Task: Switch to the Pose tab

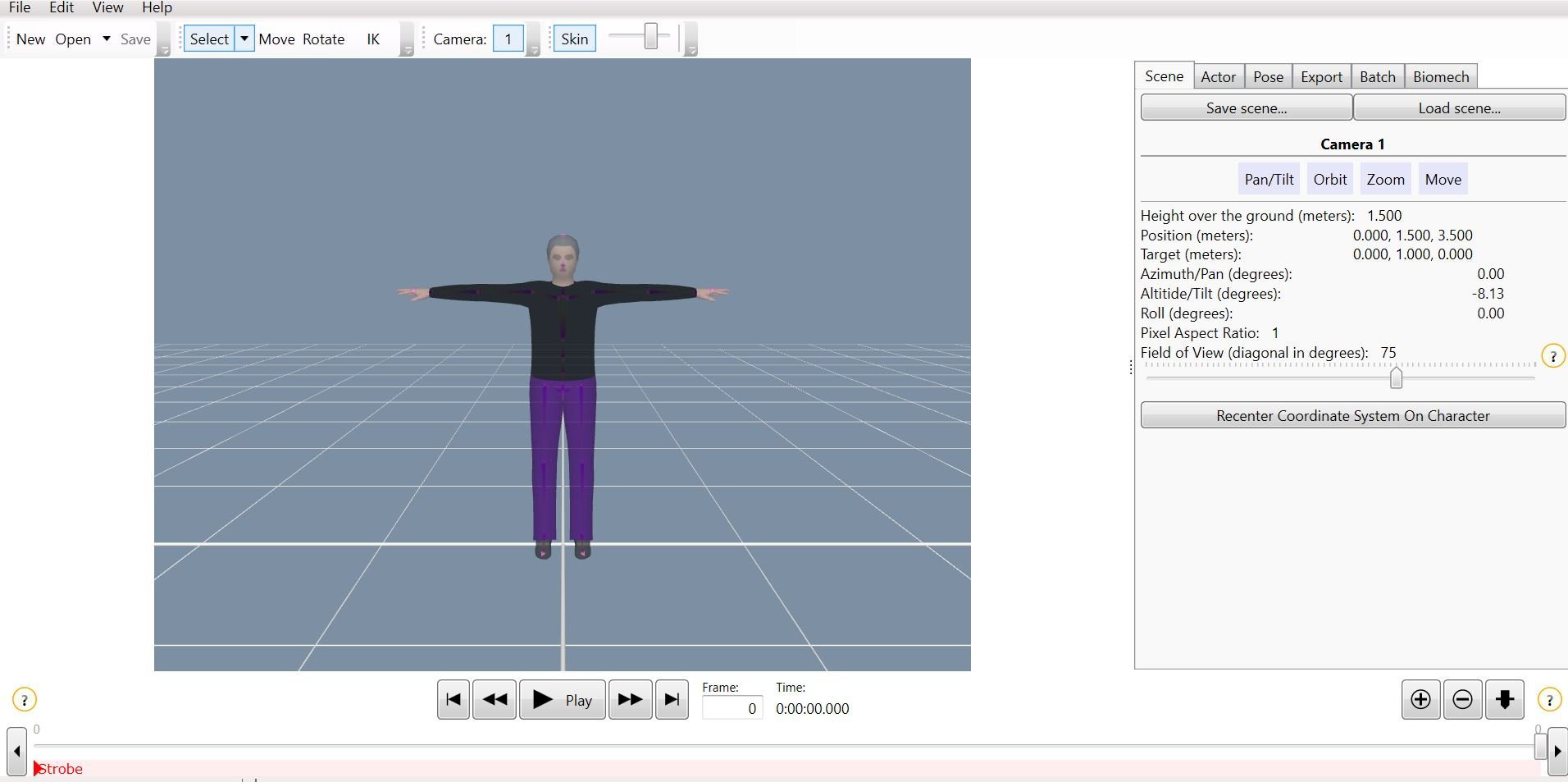Action: [x=1268, y=77]
